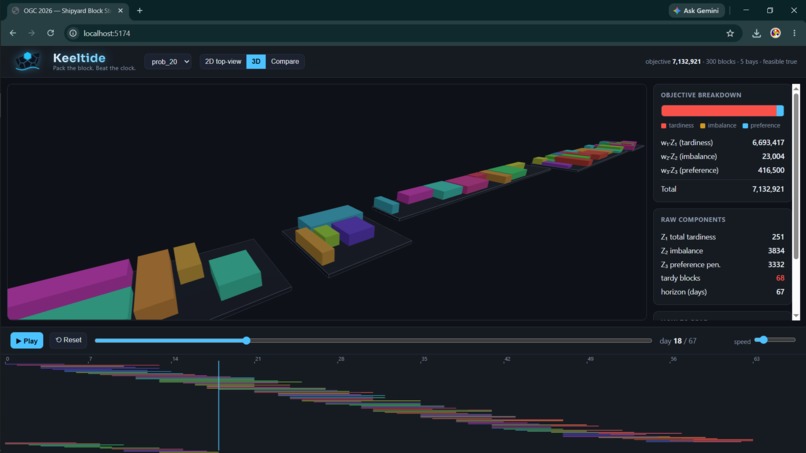Click the Total value 7,132,921
Screen dimensions: 806x453
coord(768,189)
